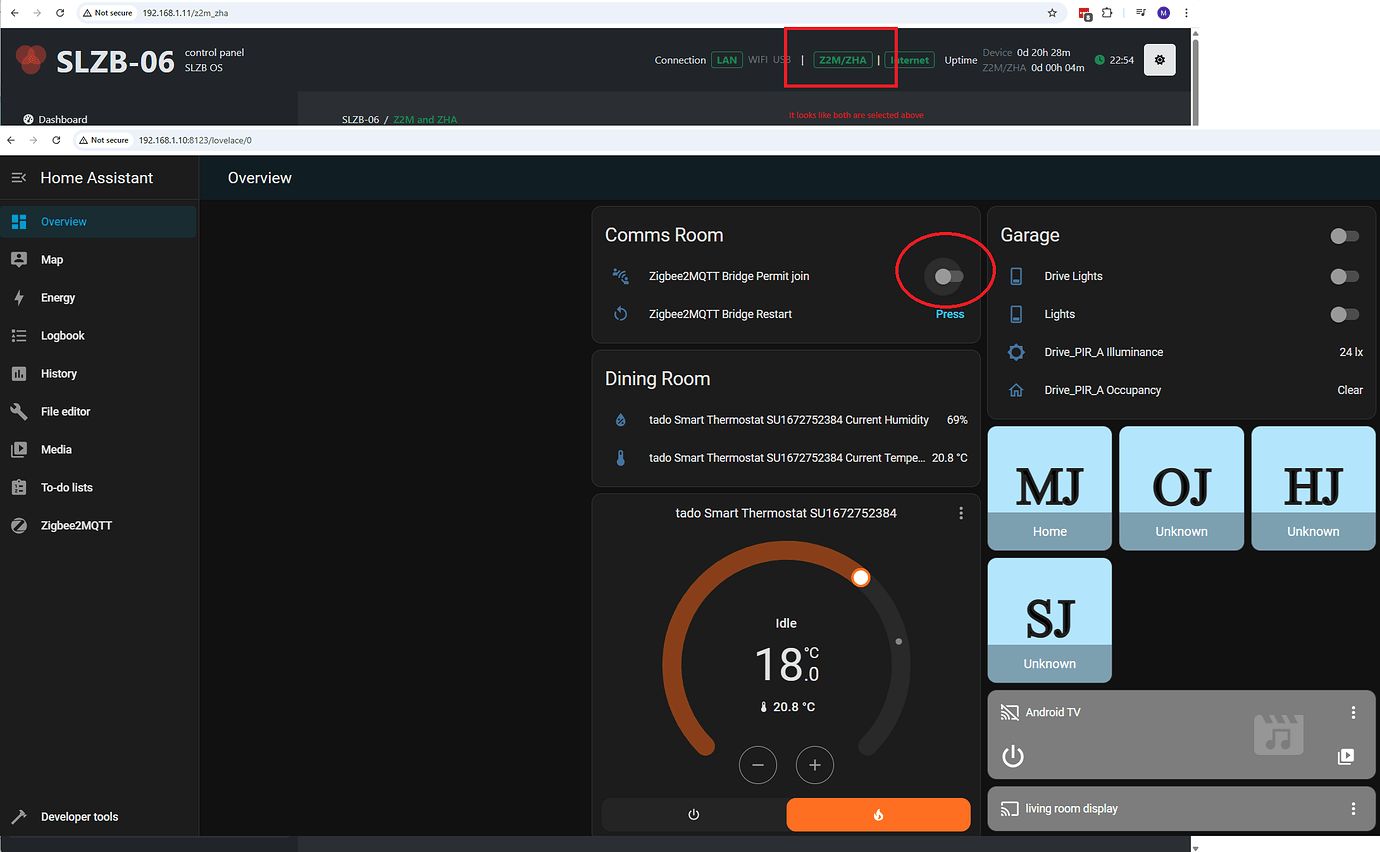This screenshot has width=1380, height=852.
Task: Open Map from the sidebar
Action: coord(98,260)
